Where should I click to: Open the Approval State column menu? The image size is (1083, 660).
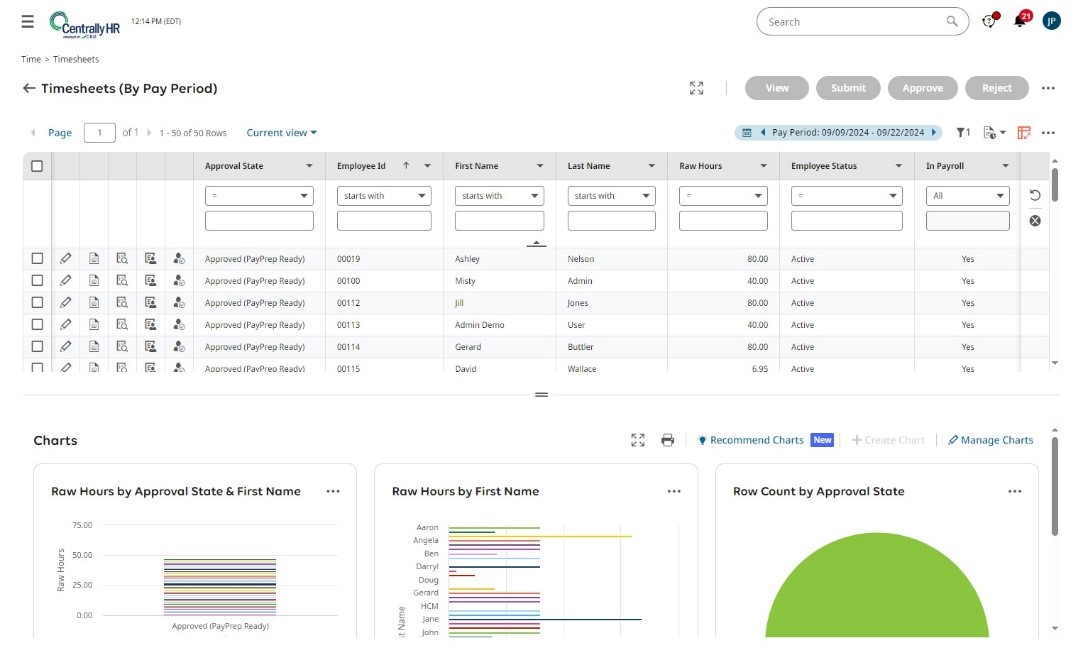(309, 166)
